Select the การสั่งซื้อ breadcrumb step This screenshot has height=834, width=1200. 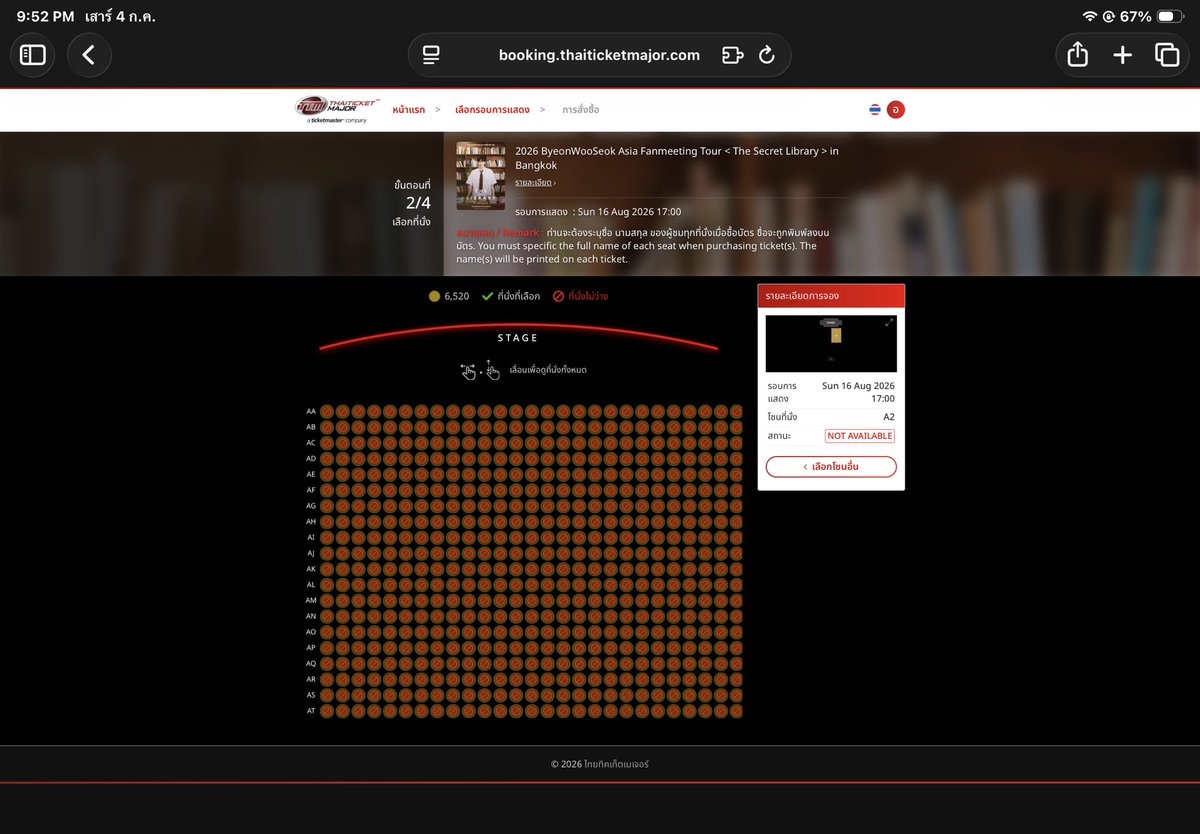click(581, 109)
